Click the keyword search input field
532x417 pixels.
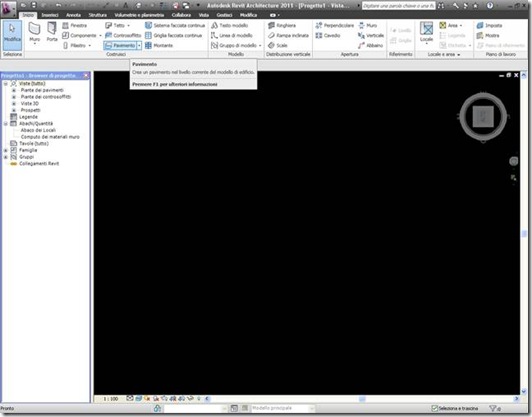[398, 6]
